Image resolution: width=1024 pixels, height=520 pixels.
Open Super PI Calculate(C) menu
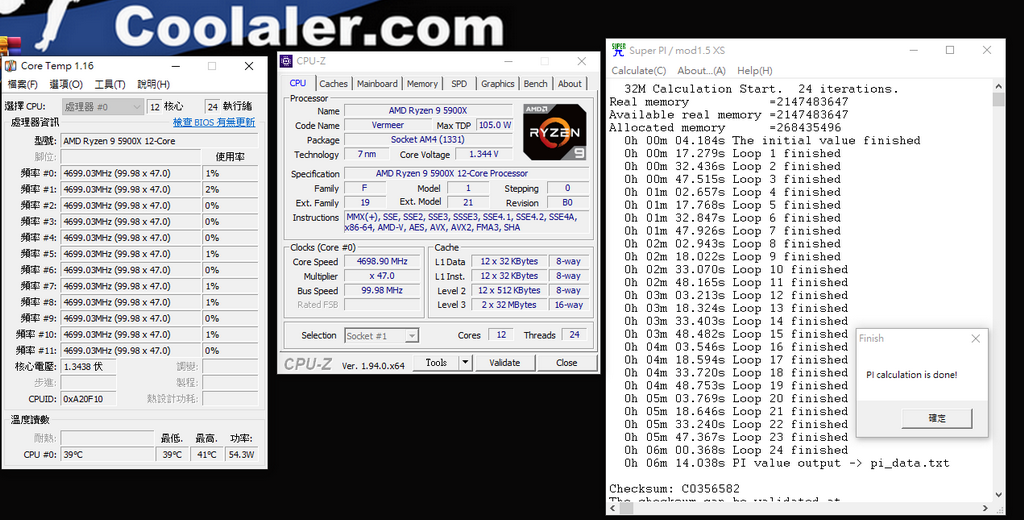[x=639, y=71]
